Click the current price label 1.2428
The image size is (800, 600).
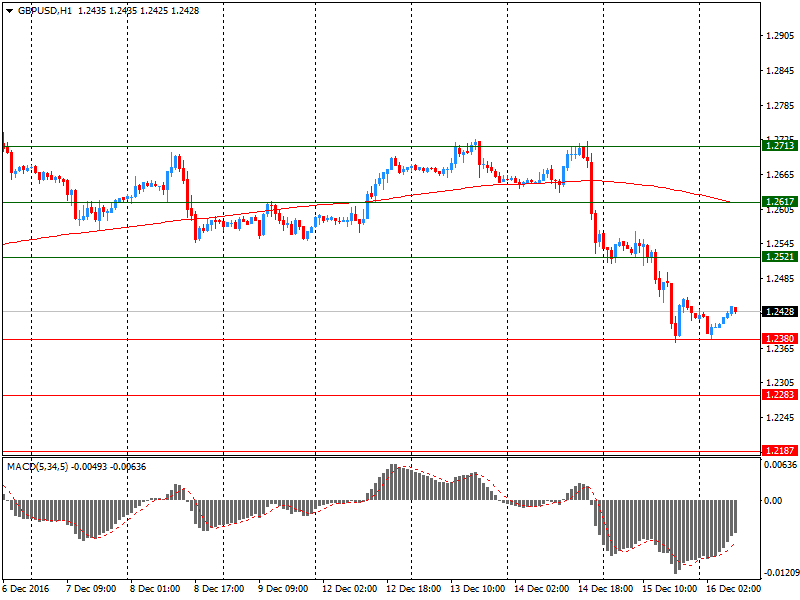coord(780,311)
